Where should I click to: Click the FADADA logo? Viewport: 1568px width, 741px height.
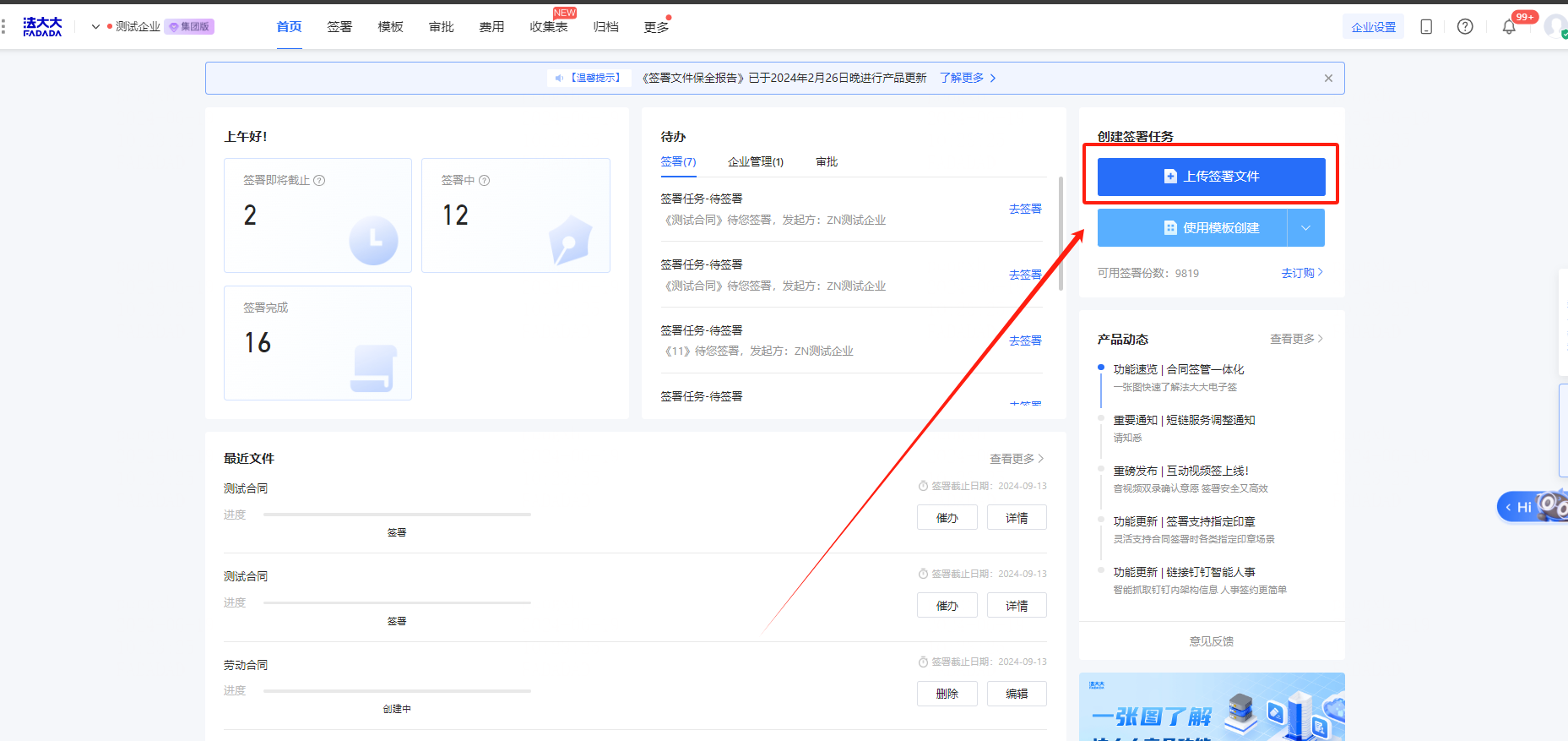pos(42,27)
